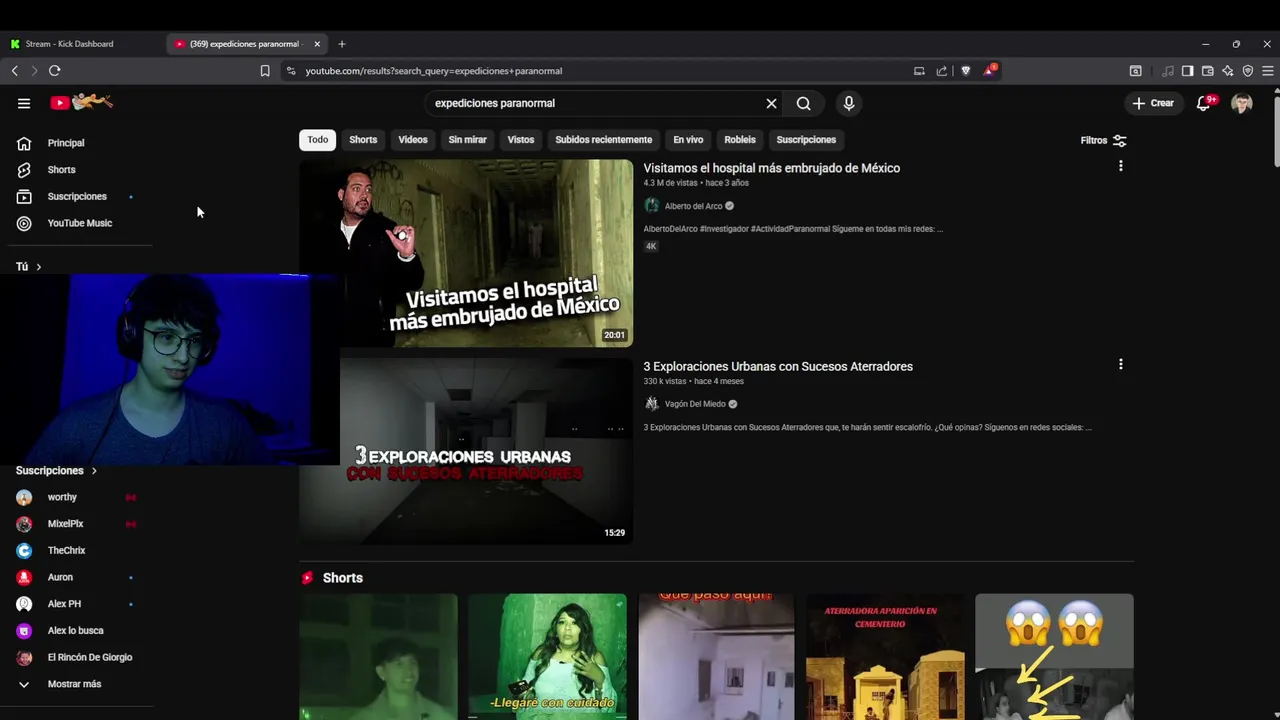Start voice search with microphone
1280x720 pixels.
pos(849,103)
